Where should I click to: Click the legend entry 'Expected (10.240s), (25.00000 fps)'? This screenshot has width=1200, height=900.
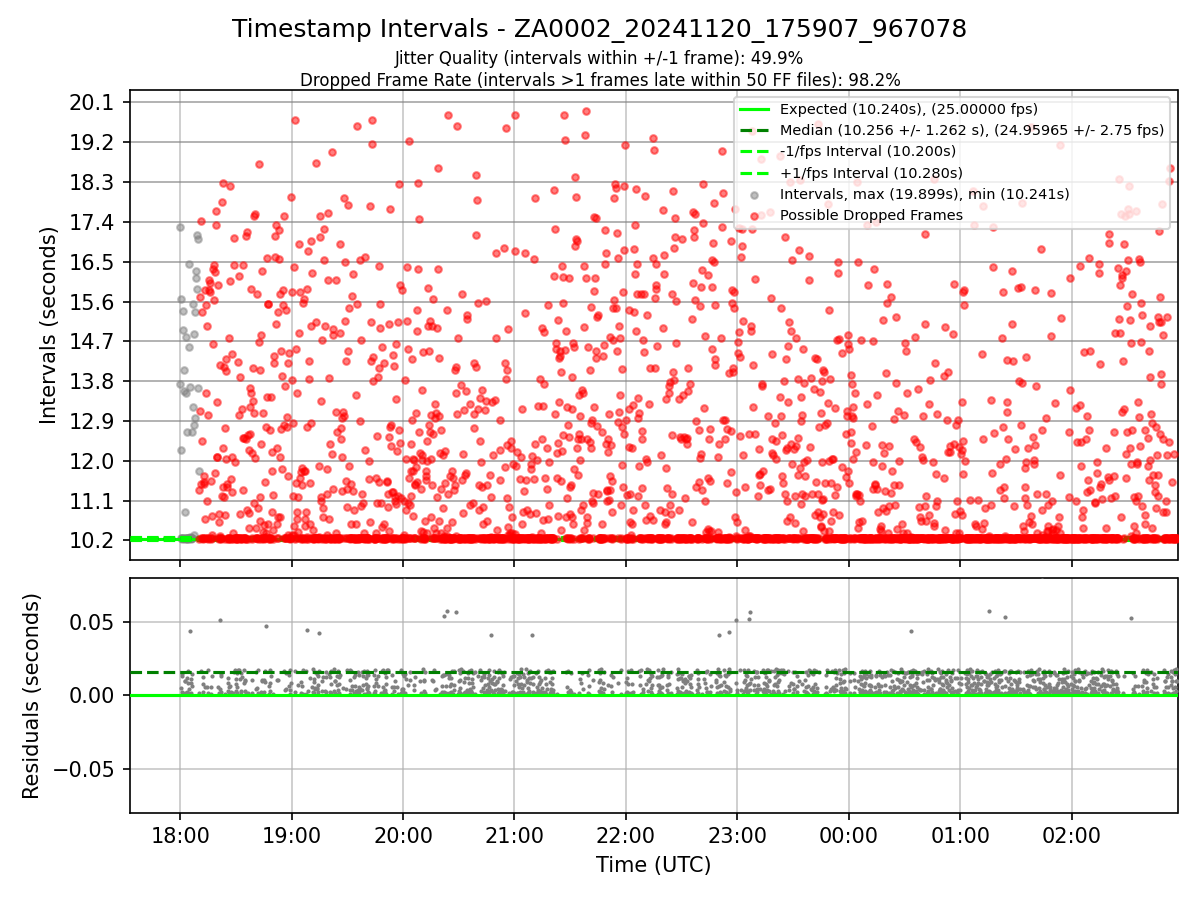coord(909,109)
